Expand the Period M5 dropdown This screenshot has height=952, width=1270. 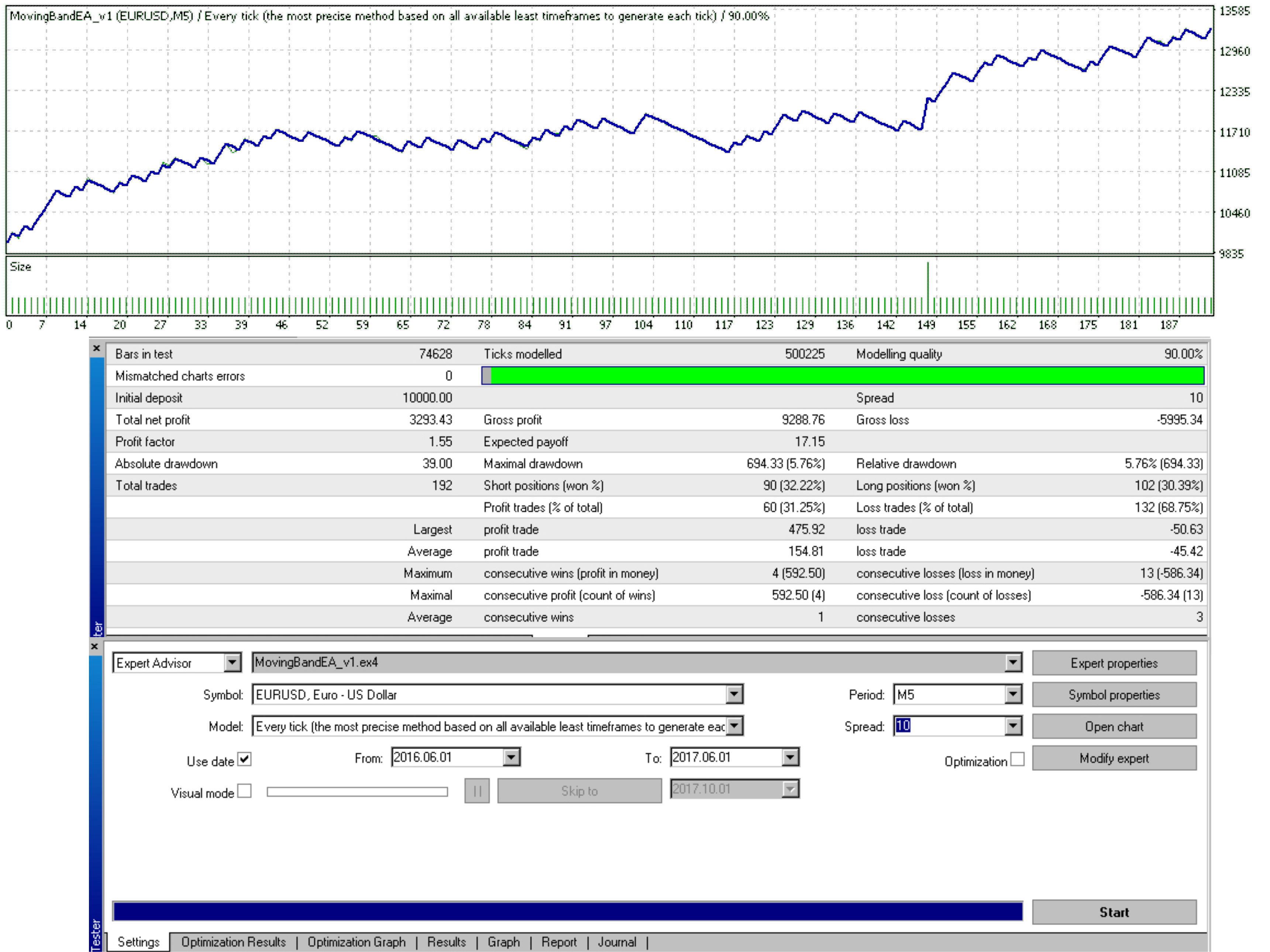point(1013,694)
